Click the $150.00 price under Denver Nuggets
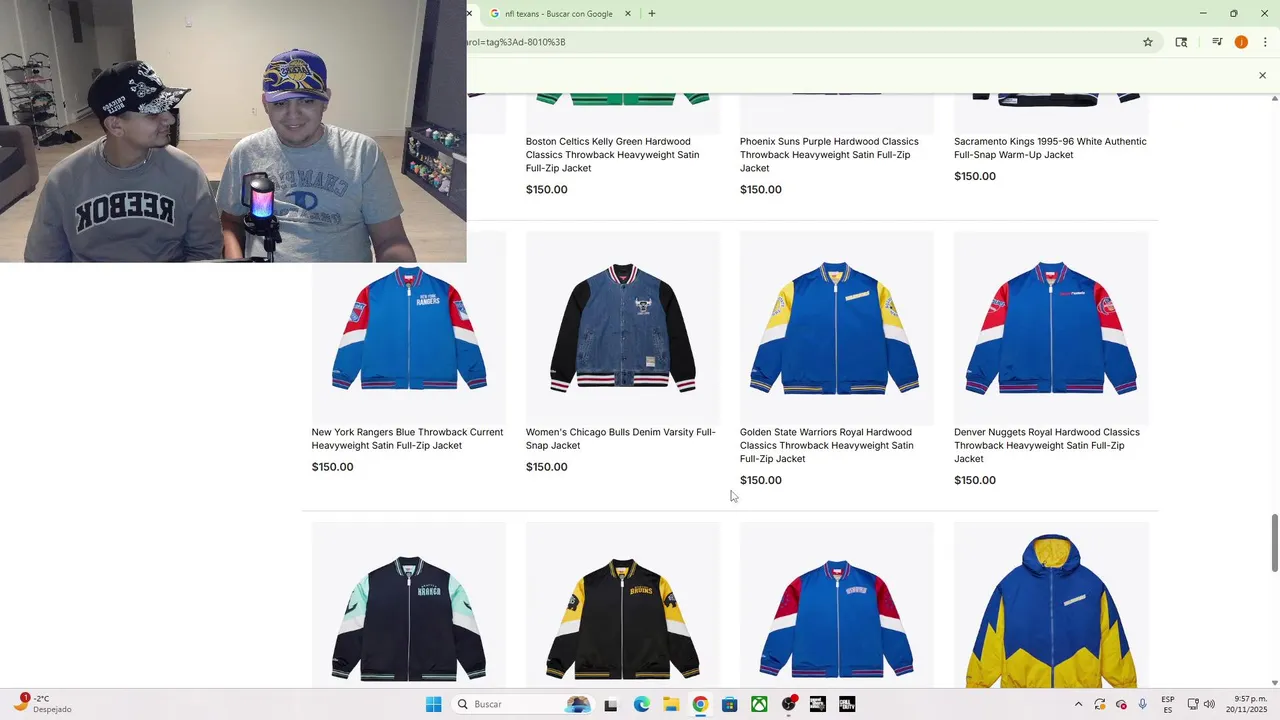 point(975,480)
